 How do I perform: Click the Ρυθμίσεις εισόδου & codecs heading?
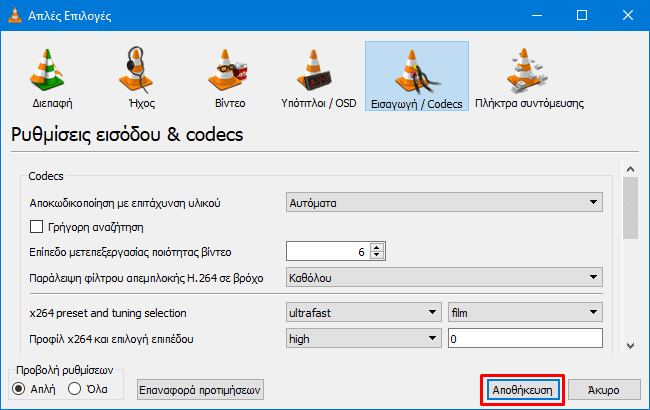point(127,134)
